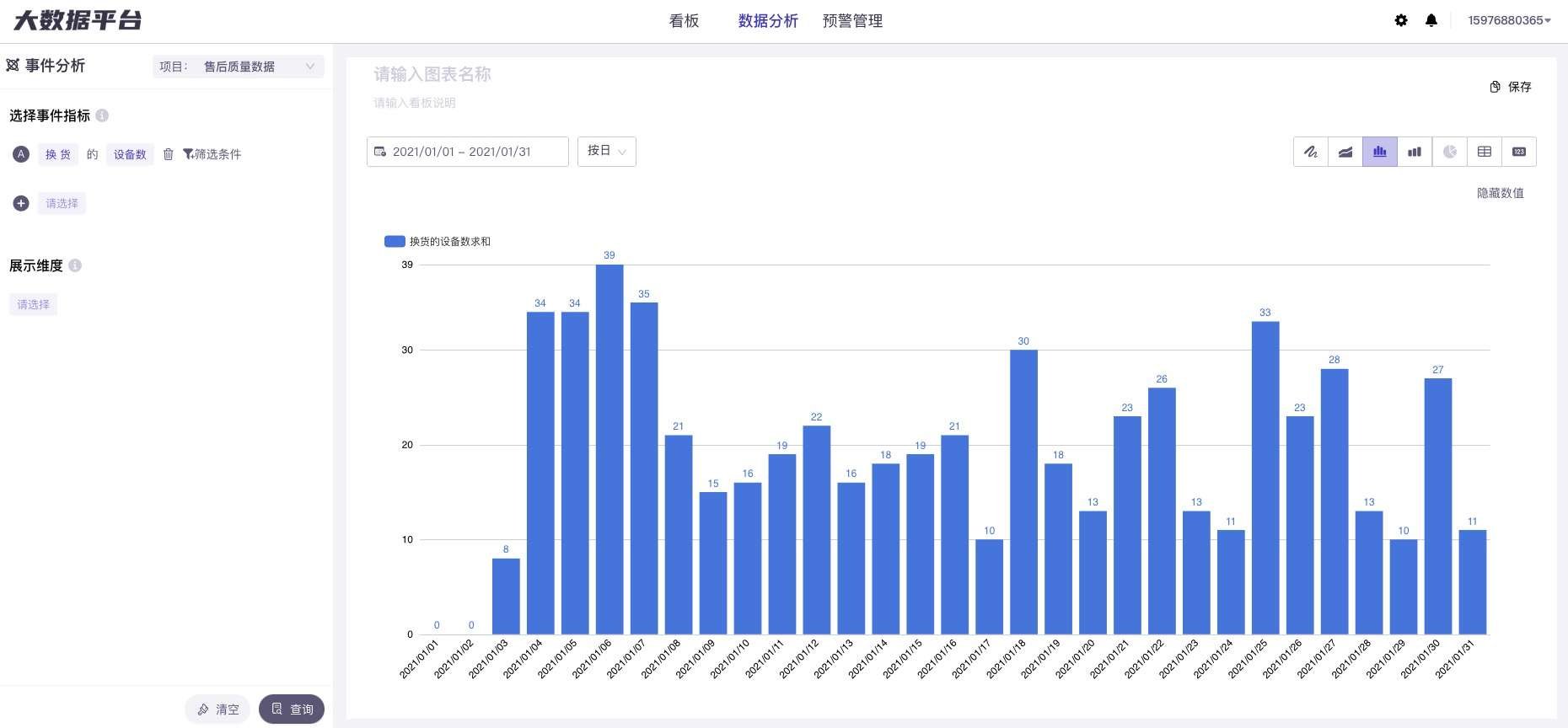Open 请选择 for the new metric row

pos(62,203)
